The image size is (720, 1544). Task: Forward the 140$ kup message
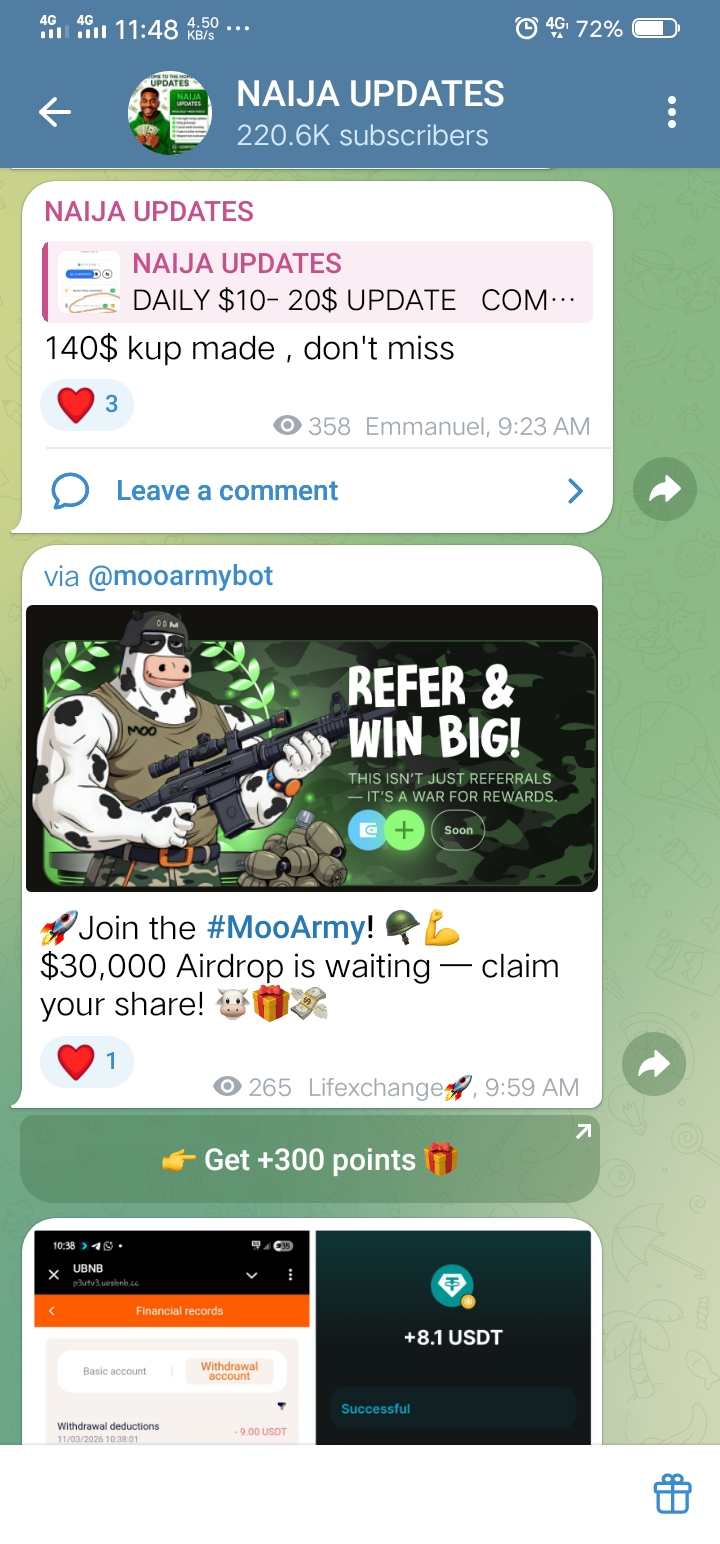pos(665,489)
